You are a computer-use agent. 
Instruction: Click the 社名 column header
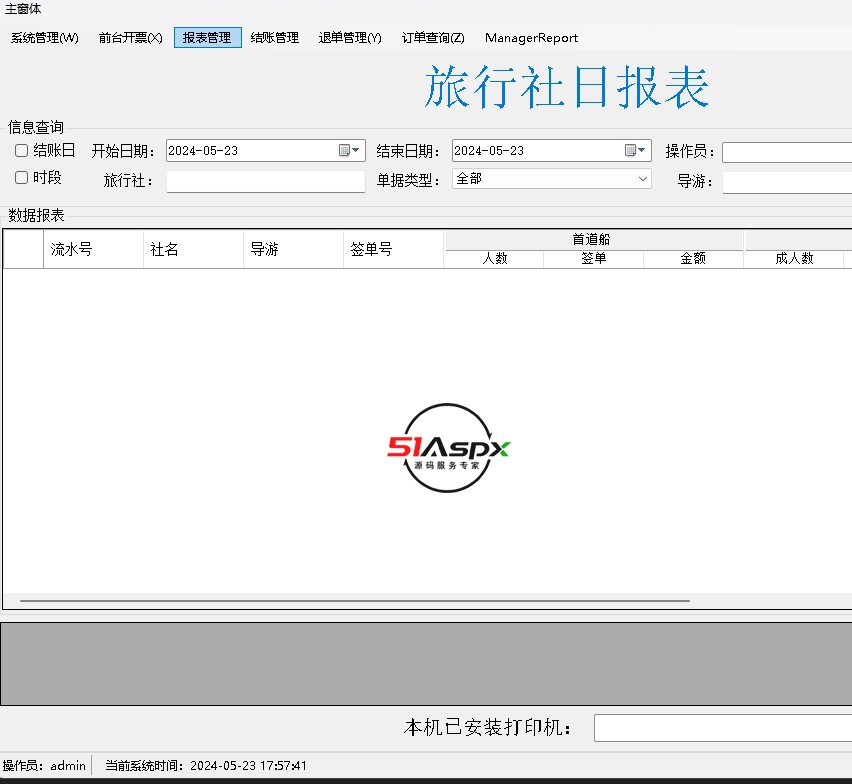click(x=193, y=249)
